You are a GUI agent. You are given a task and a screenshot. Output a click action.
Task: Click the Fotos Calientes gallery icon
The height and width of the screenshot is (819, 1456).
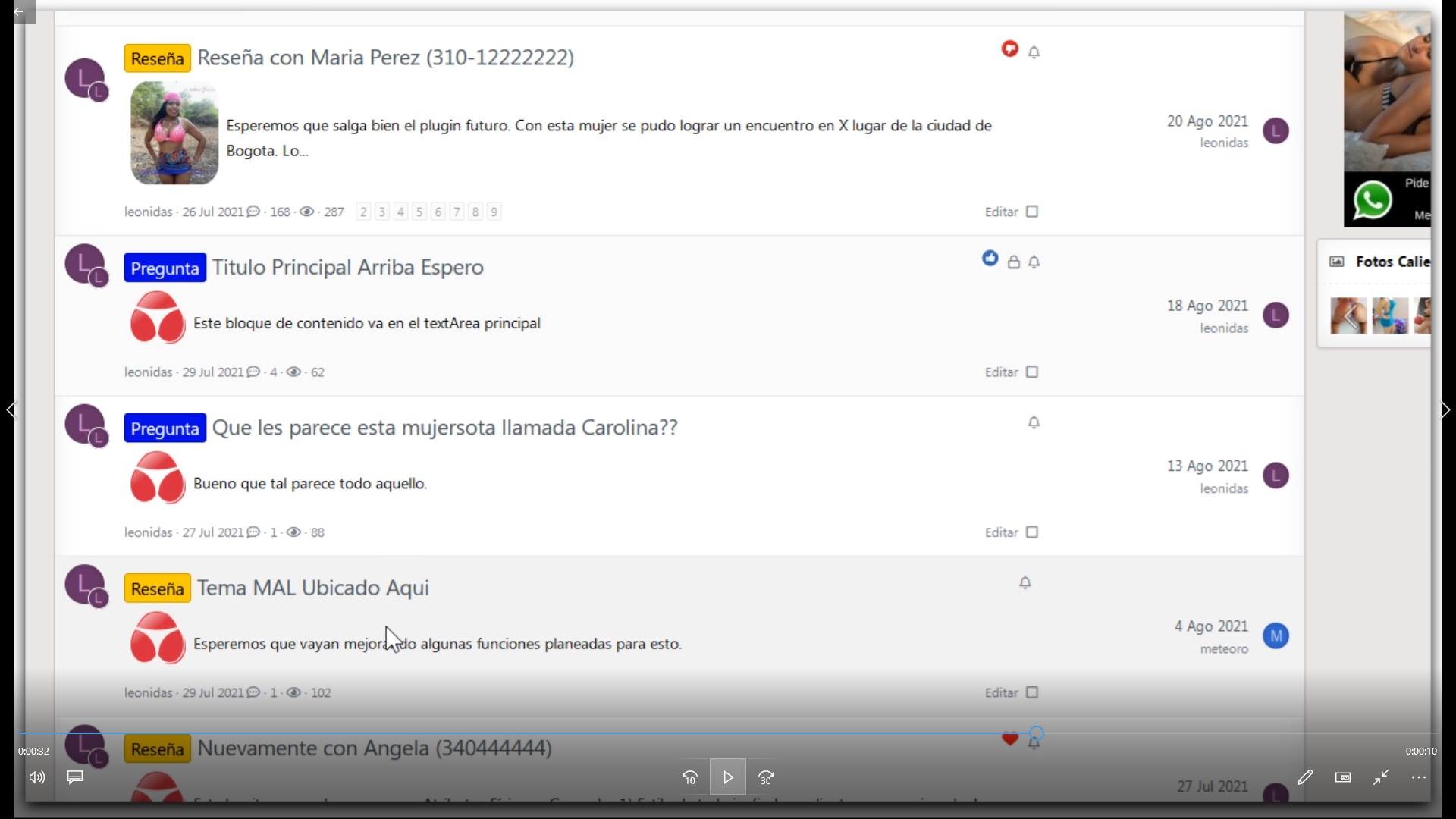coord(1337,262)
